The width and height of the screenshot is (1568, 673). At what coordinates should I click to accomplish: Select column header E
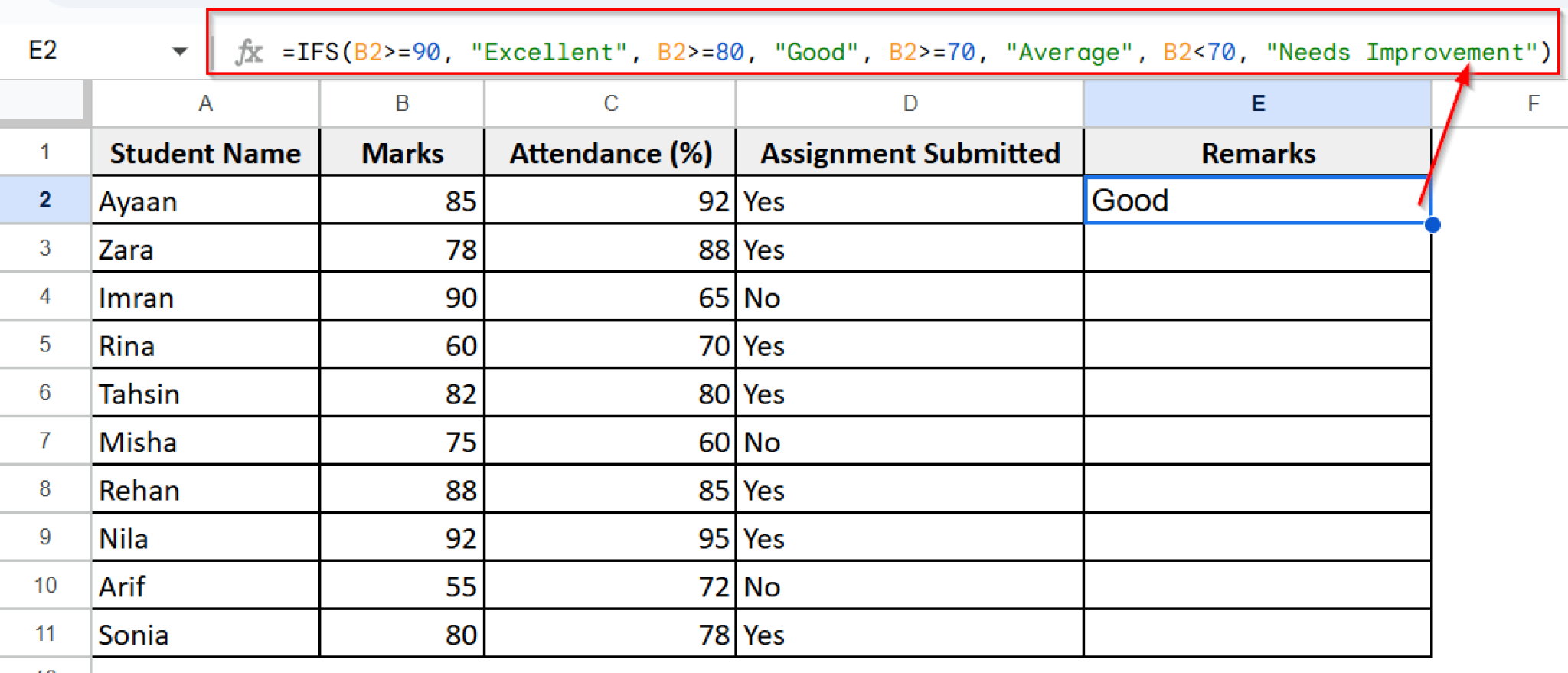click(1256, 103)
